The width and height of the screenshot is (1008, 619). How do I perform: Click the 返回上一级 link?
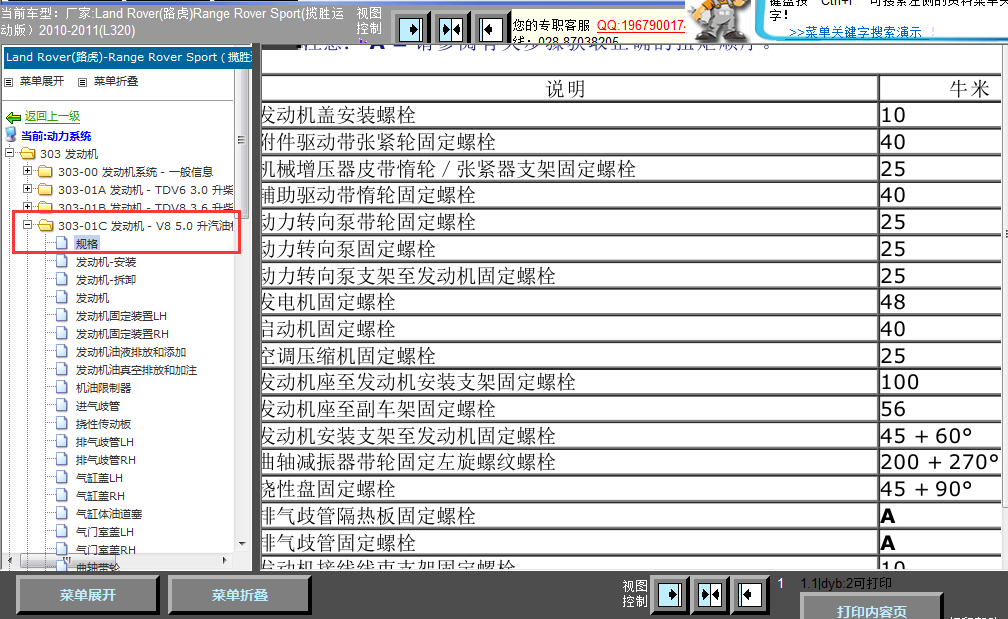tap(52, 116)
